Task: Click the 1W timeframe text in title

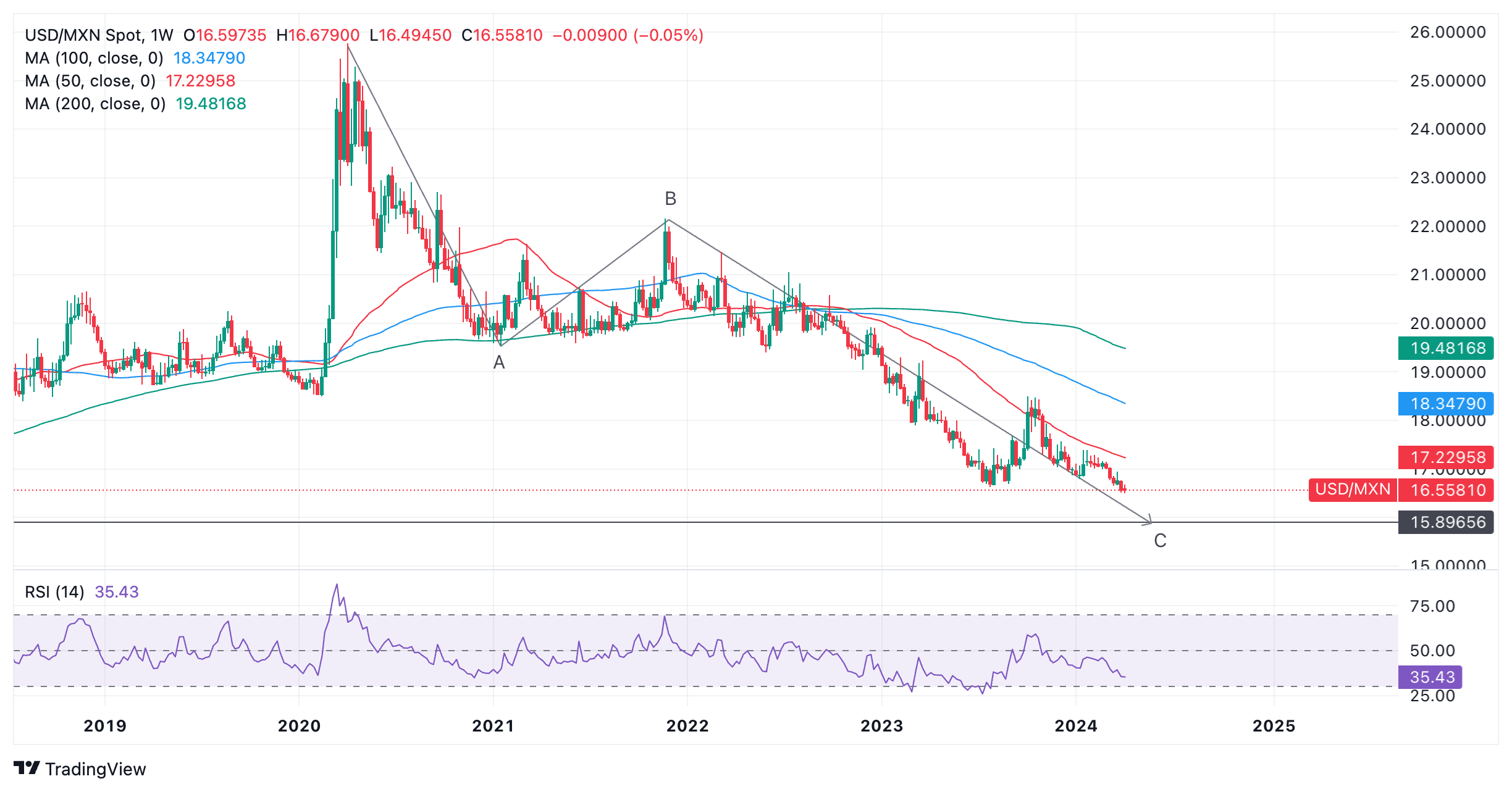Action: click(162, 35)
